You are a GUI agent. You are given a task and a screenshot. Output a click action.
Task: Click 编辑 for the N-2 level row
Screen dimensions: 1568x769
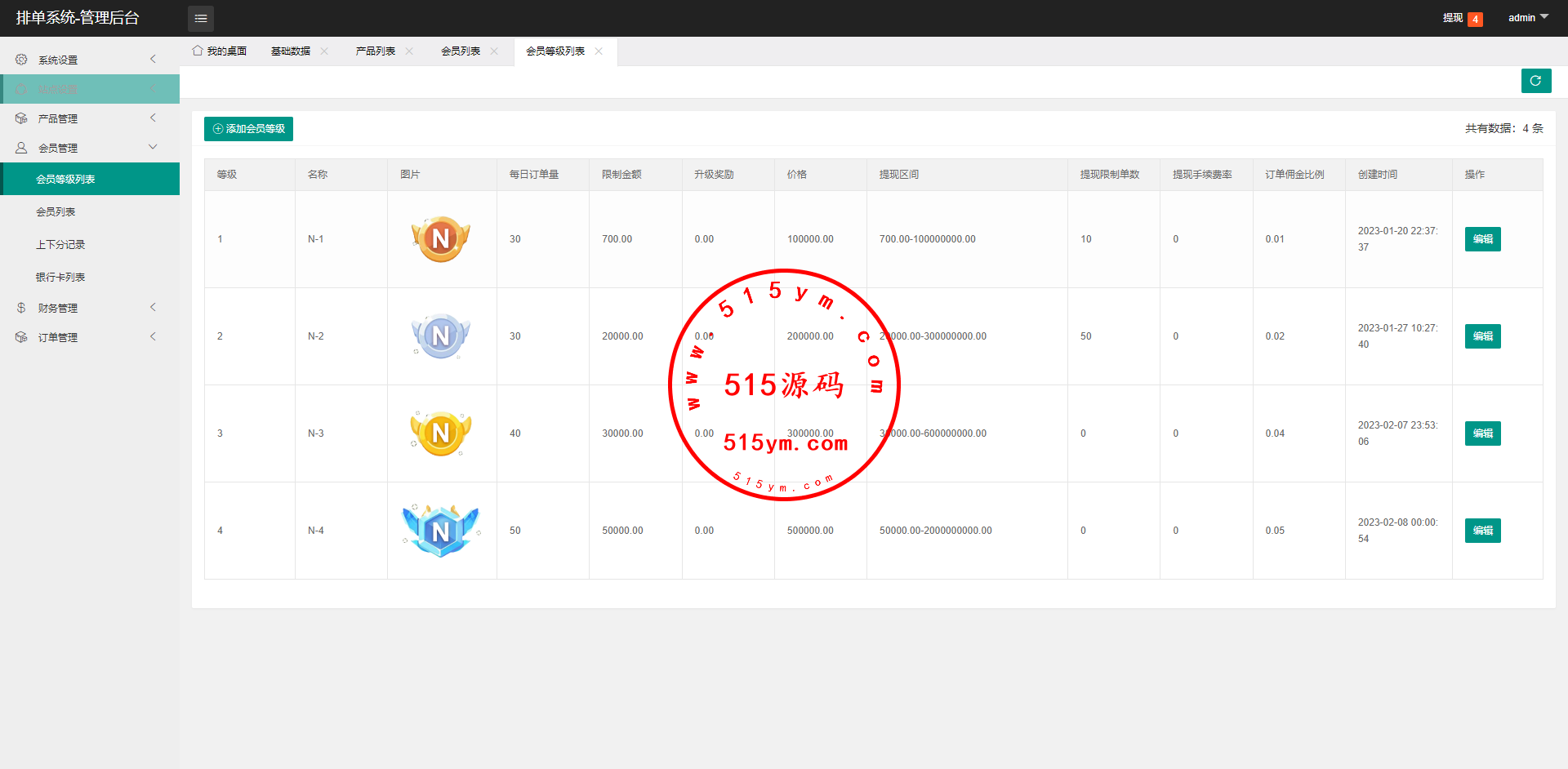point(1482,336)
